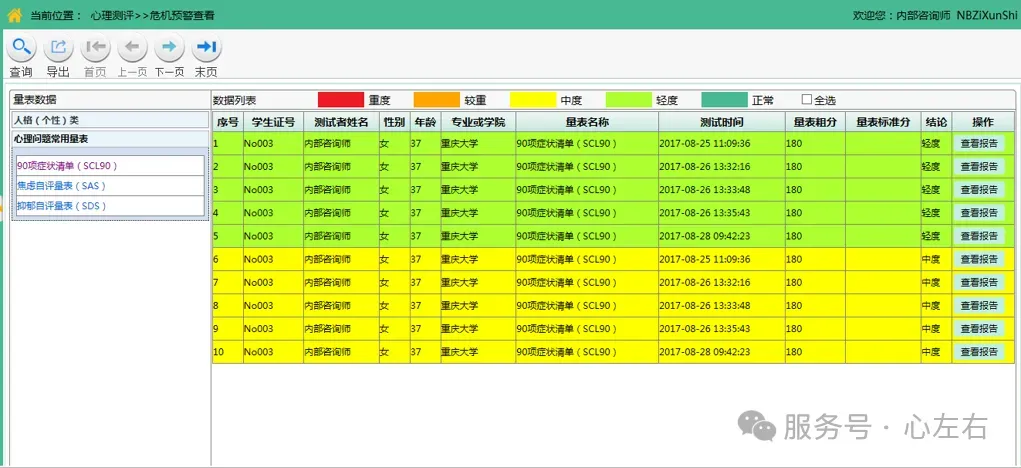
Task: View report for row 2
Action: click(x=979, y=167)
